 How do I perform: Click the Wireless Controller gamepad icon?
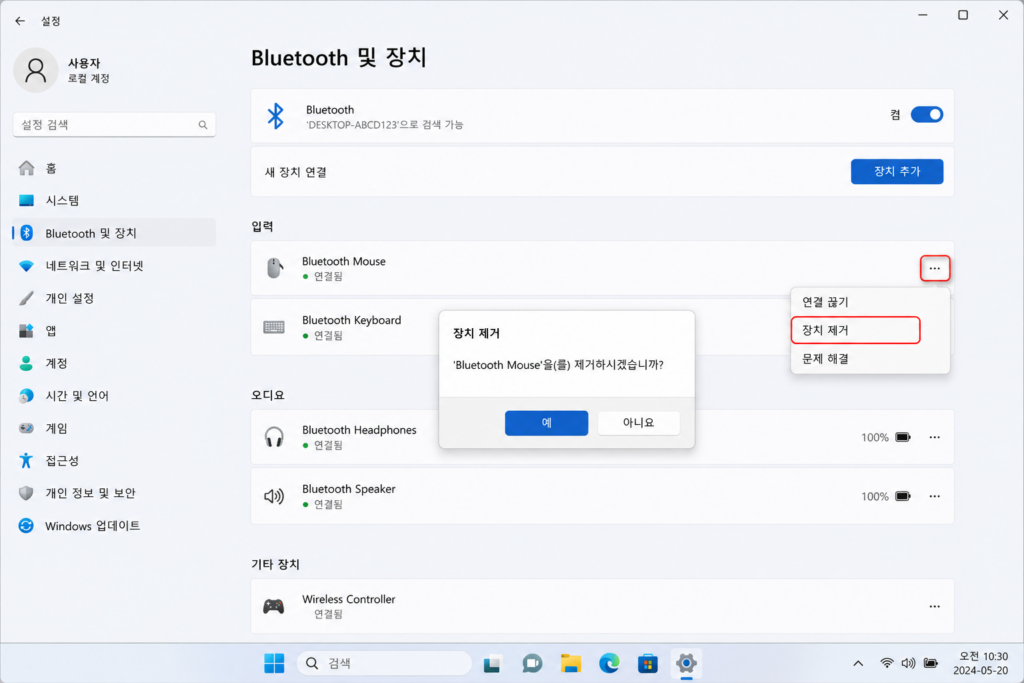pyautogui.click(x=274, y=607)
